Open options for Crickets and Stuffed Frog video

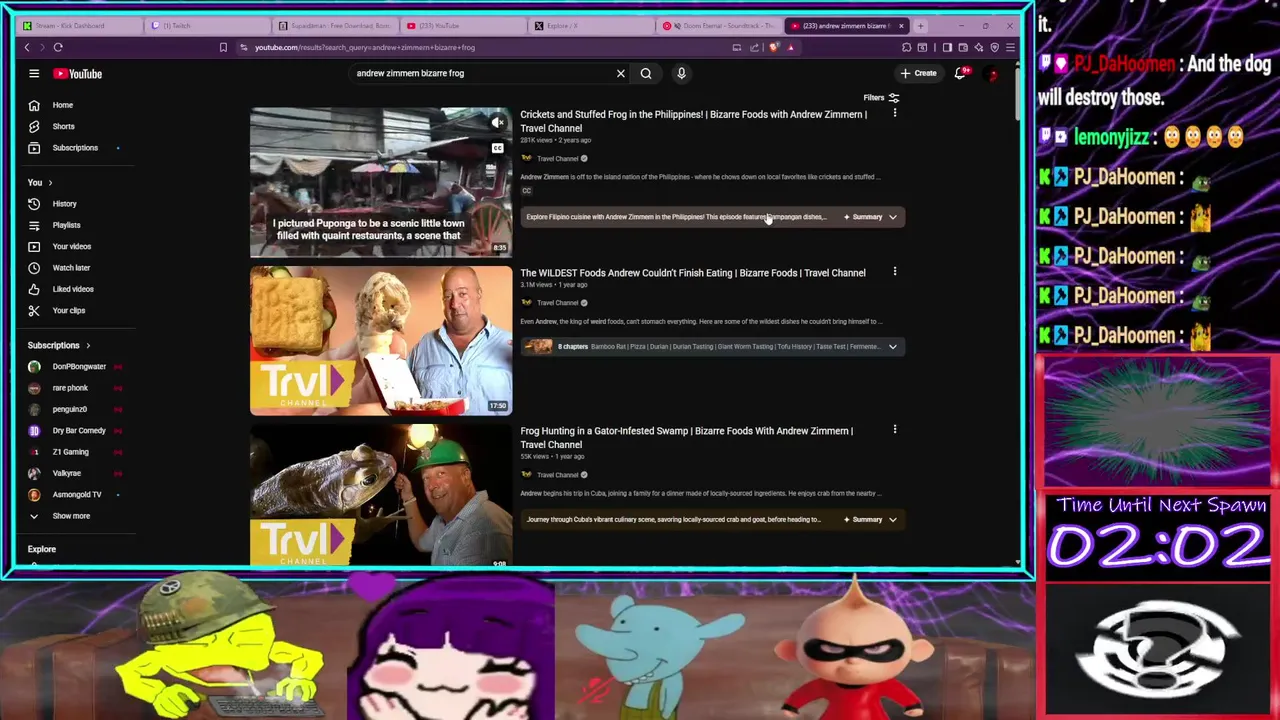click(x=895, y=114)
